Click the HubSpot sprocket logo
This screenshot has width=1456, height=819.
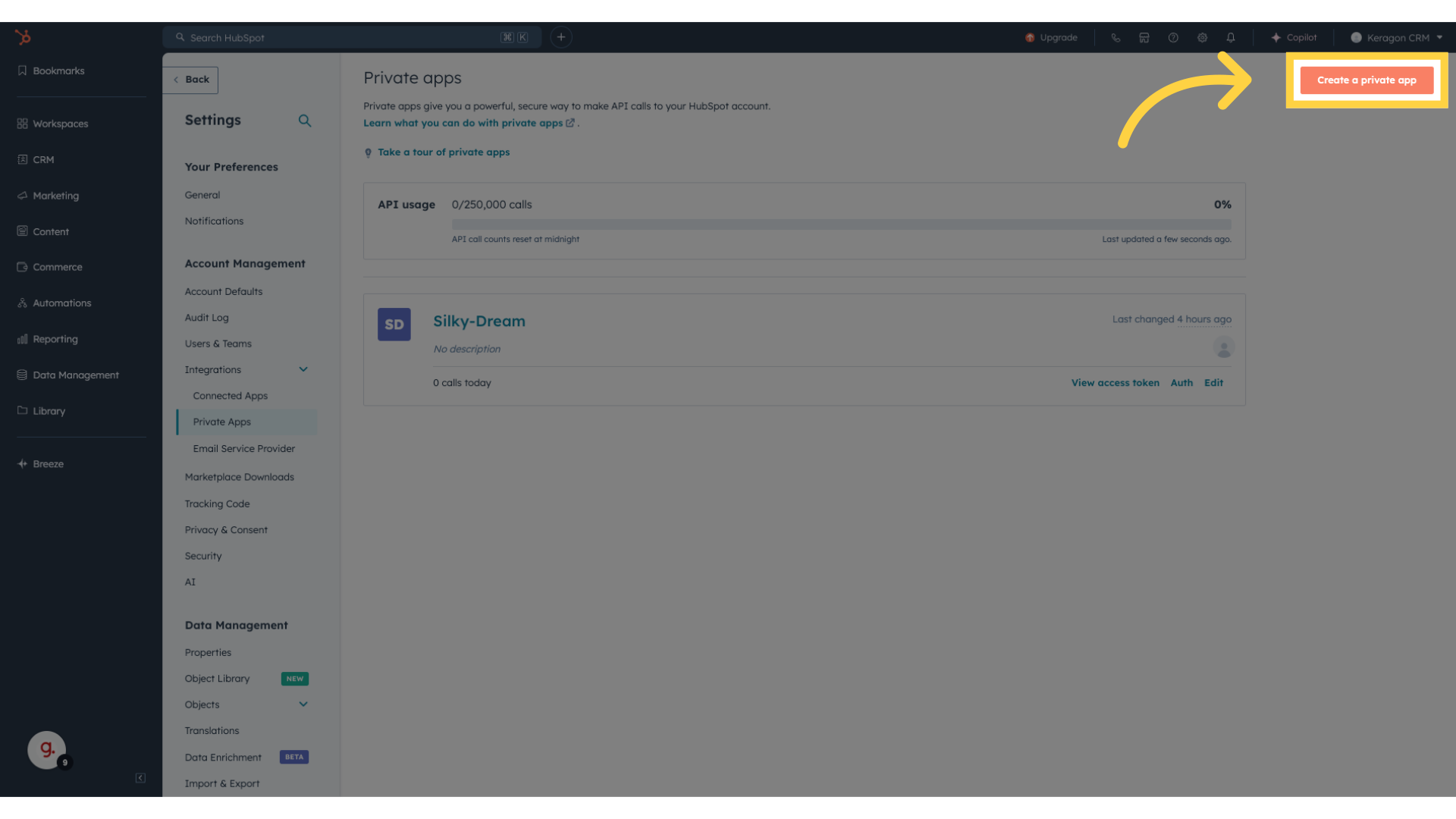click(23, 36)
